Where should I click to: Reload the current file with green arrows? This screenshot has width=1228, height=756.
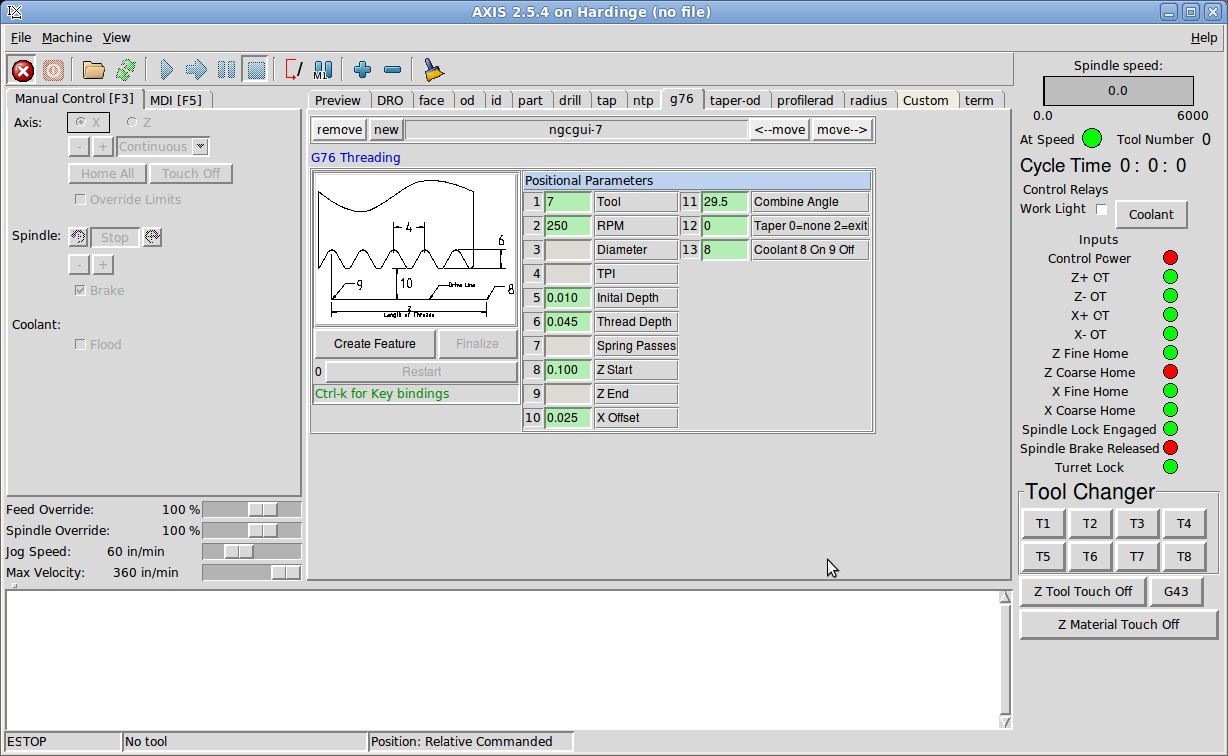(125, 70)
